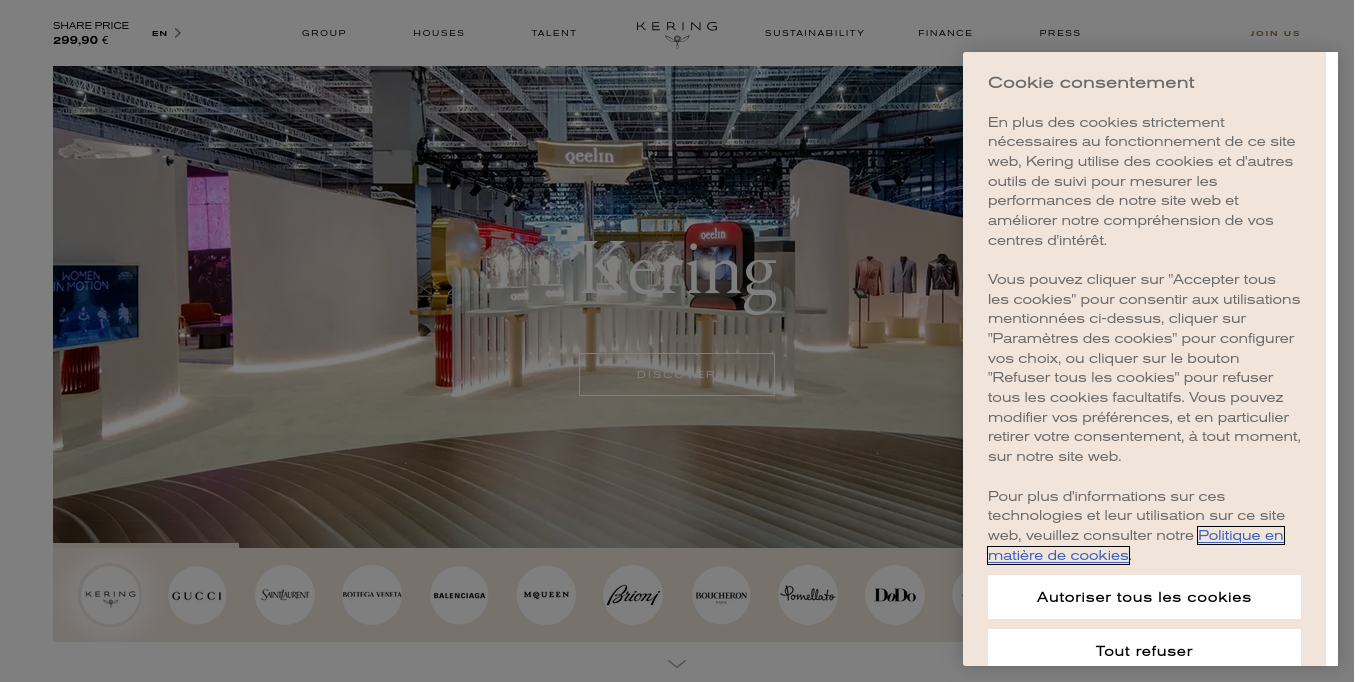Click the scroll-down chevron below the carousel
This screenshot has width=1366, height=682.
[677, 663]
